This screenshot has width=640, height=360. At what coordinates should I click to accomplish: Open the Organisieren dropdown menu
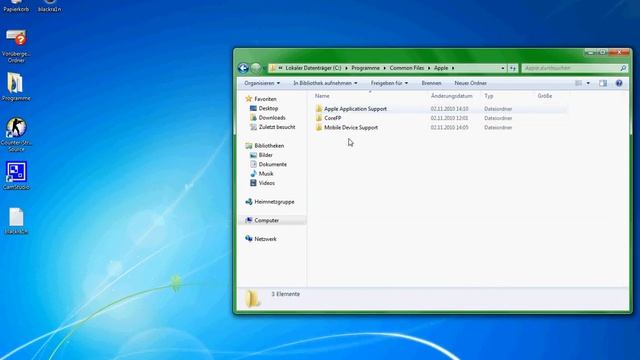pos(262,83)
